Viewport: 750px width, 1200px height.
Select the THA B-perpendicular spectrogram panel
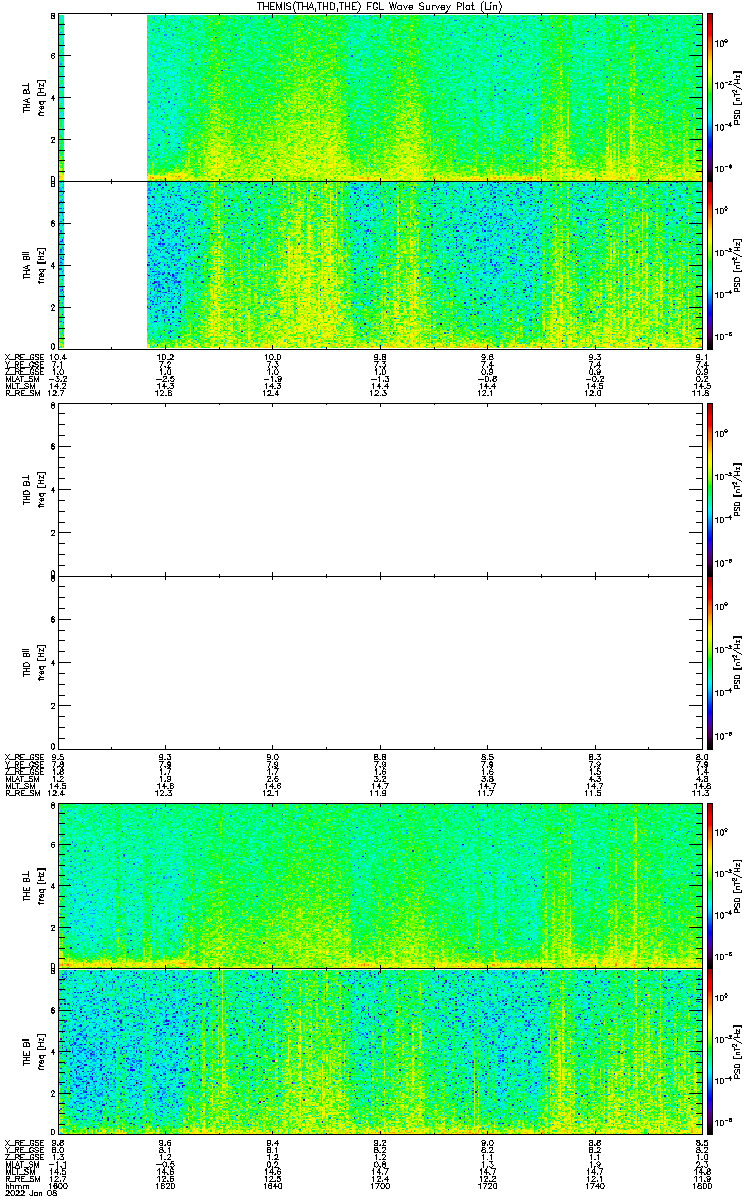(379, 97)
